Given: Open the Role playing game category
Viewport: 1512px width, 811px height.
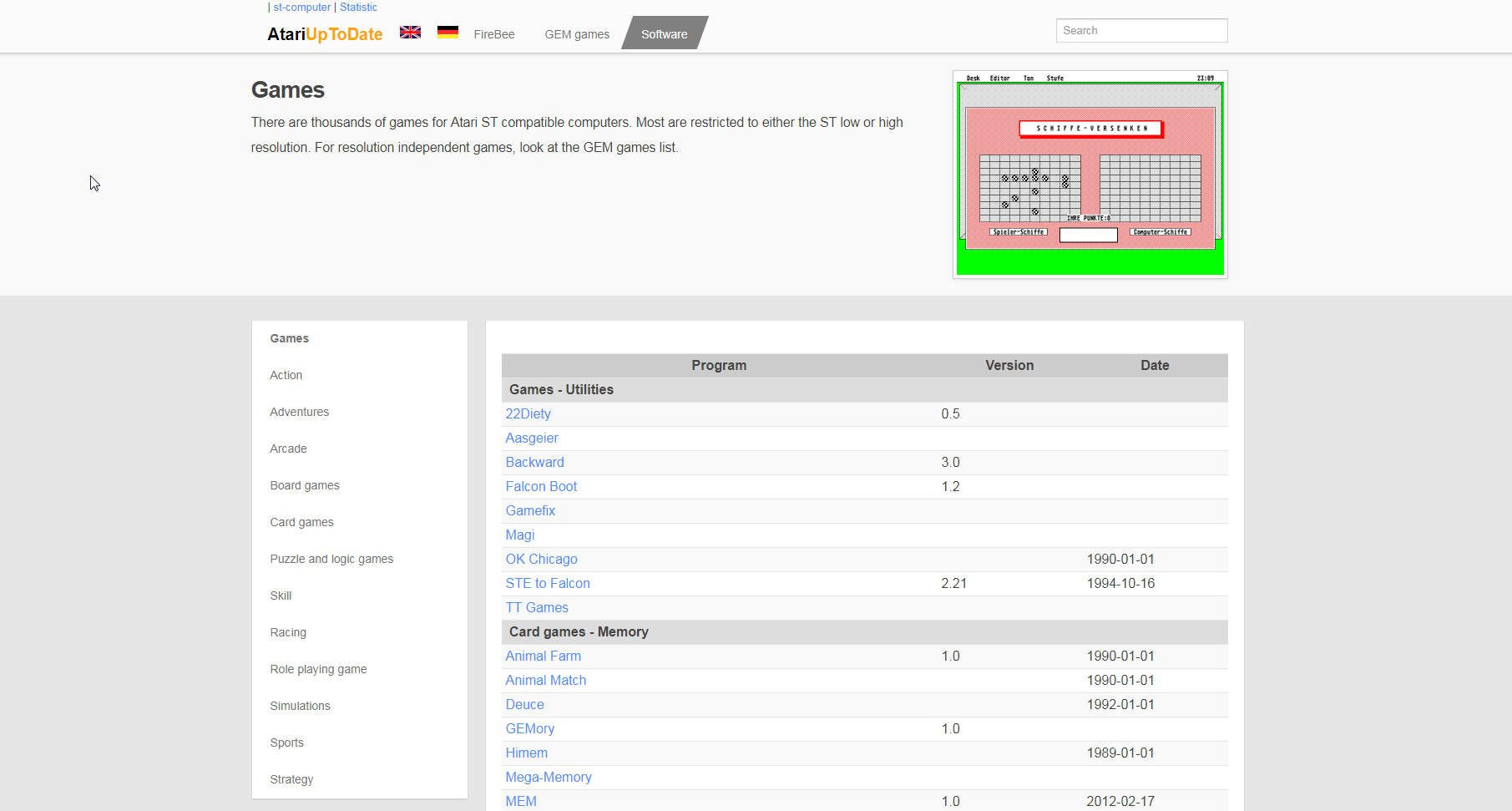Looking at the screenshot, I should (318, 669).
